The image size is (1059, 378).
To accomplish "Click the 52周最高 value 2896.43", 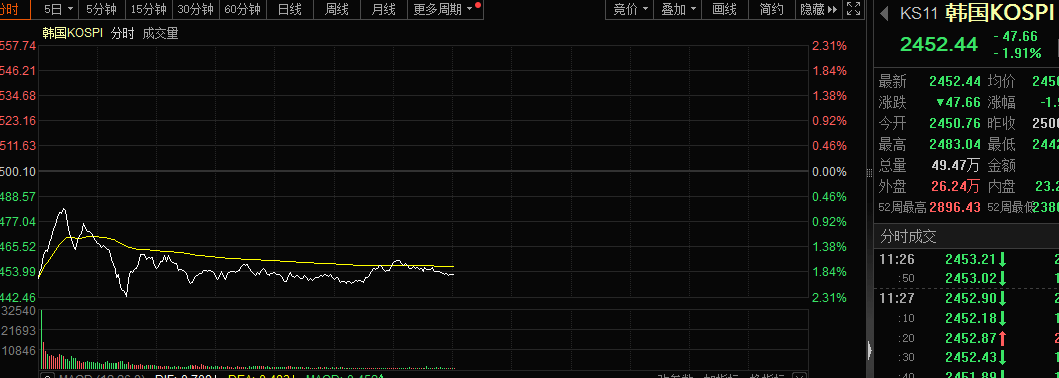I will click(955, 207).
